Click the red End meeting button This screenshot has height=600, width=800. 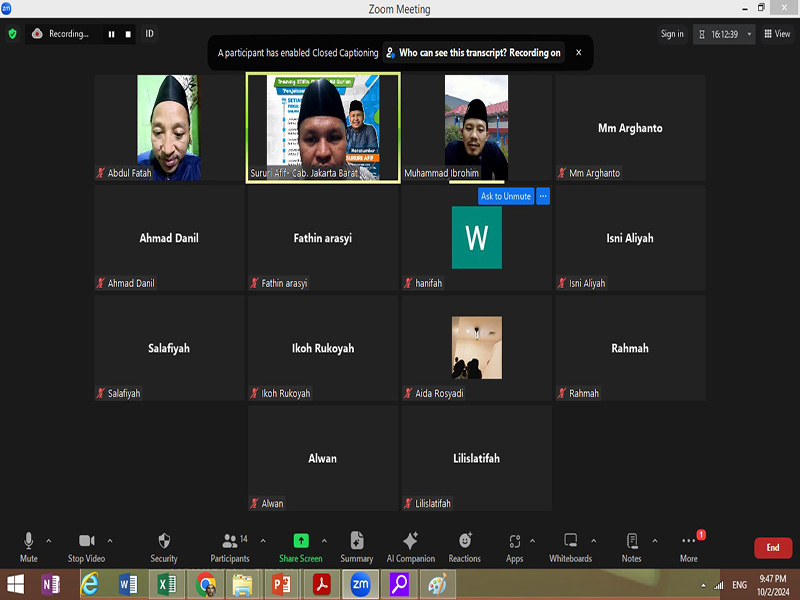(772, 548)
